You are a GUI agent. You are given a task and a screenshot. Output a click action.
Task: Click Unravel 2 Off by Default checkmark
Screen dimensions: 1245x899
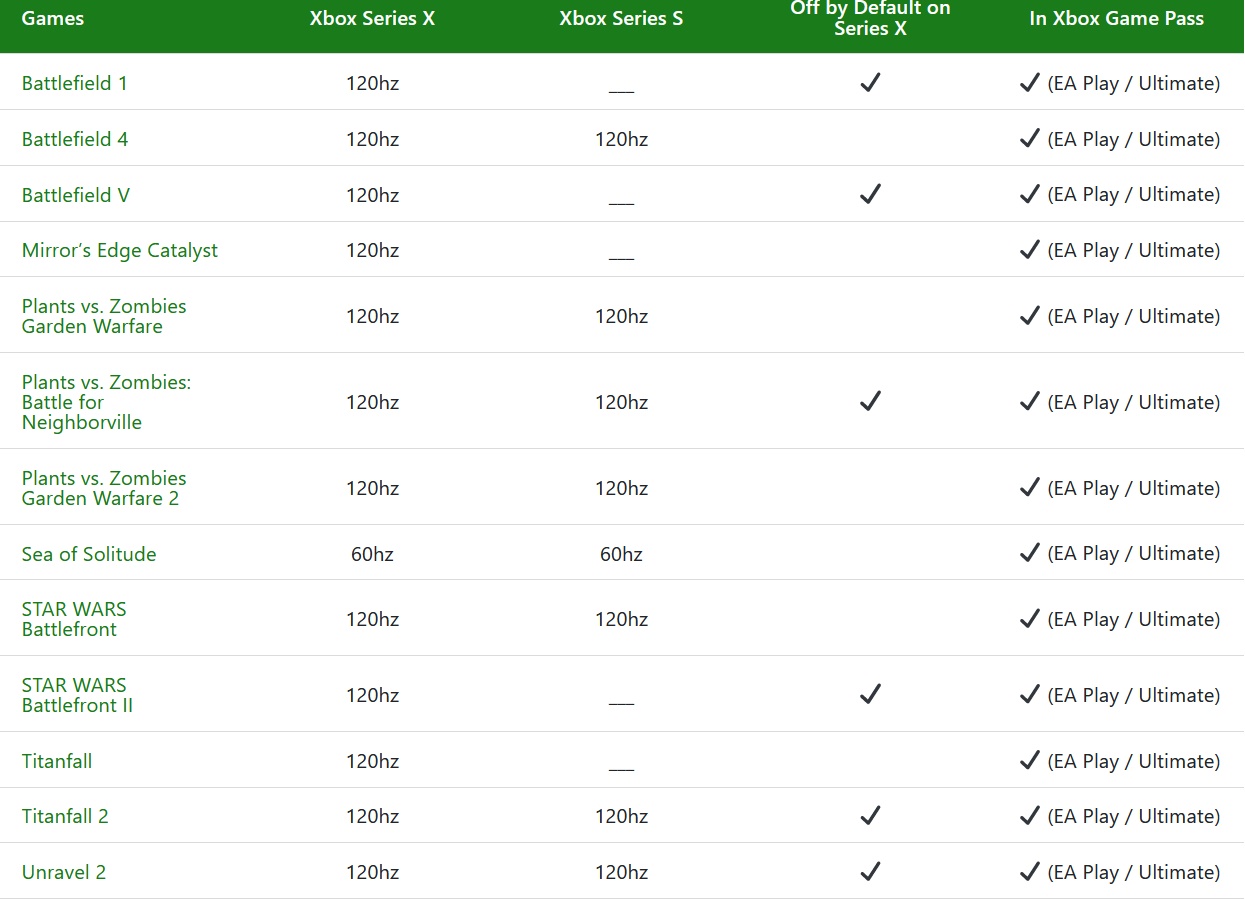pyautogui.click(x=870, y=872)
